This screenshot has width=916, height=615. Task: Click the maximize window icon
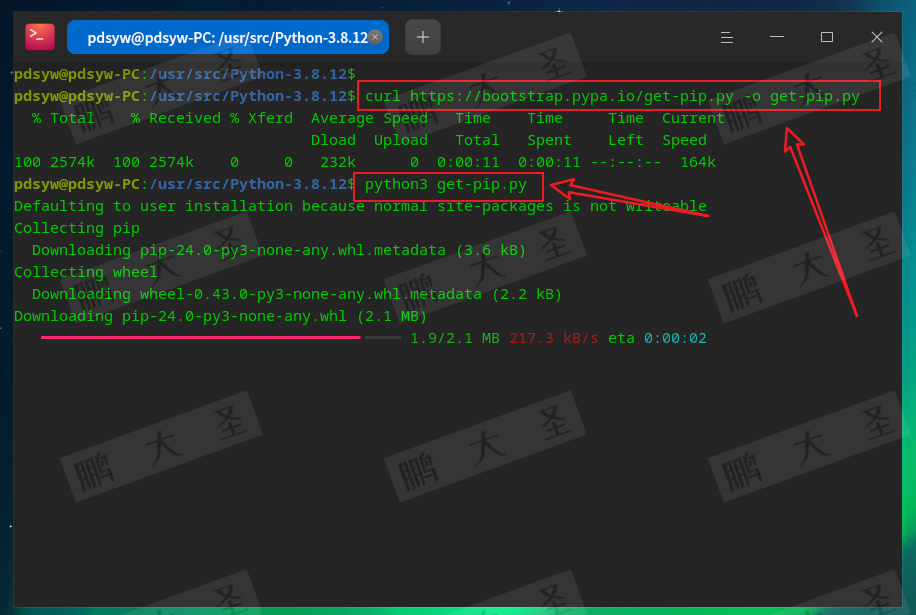click(x=827, y=37)
